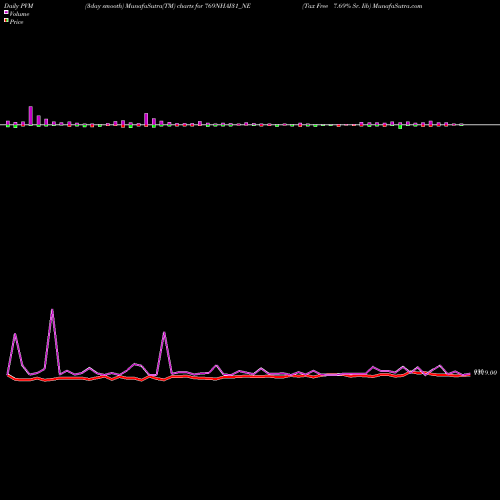The height and width of the screenshot is (500, 500).
Task: Click the price value label at line end
Action: (x=485, y=372)
